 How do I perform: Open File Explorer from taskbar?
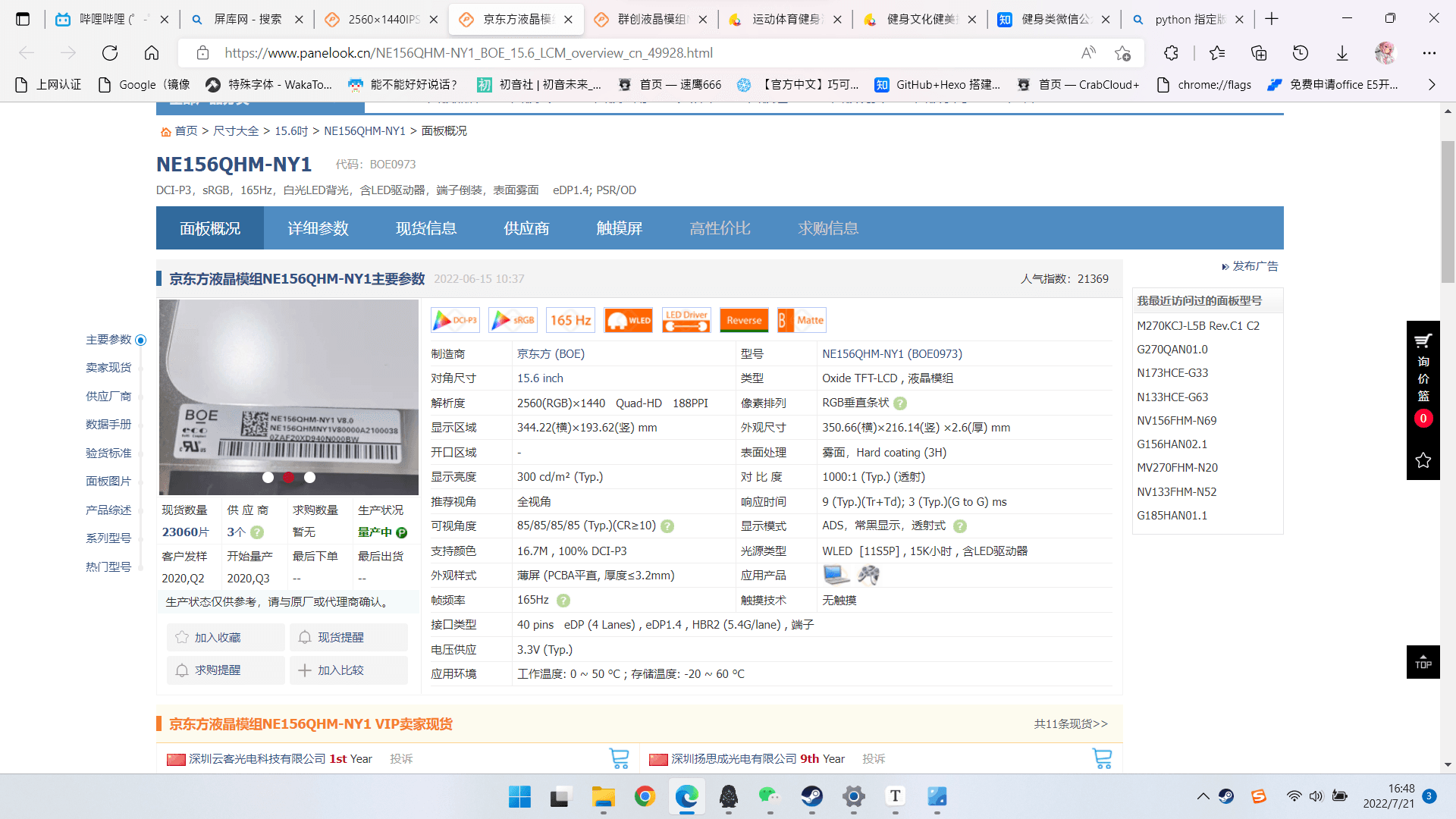click(x=604, y=797)
